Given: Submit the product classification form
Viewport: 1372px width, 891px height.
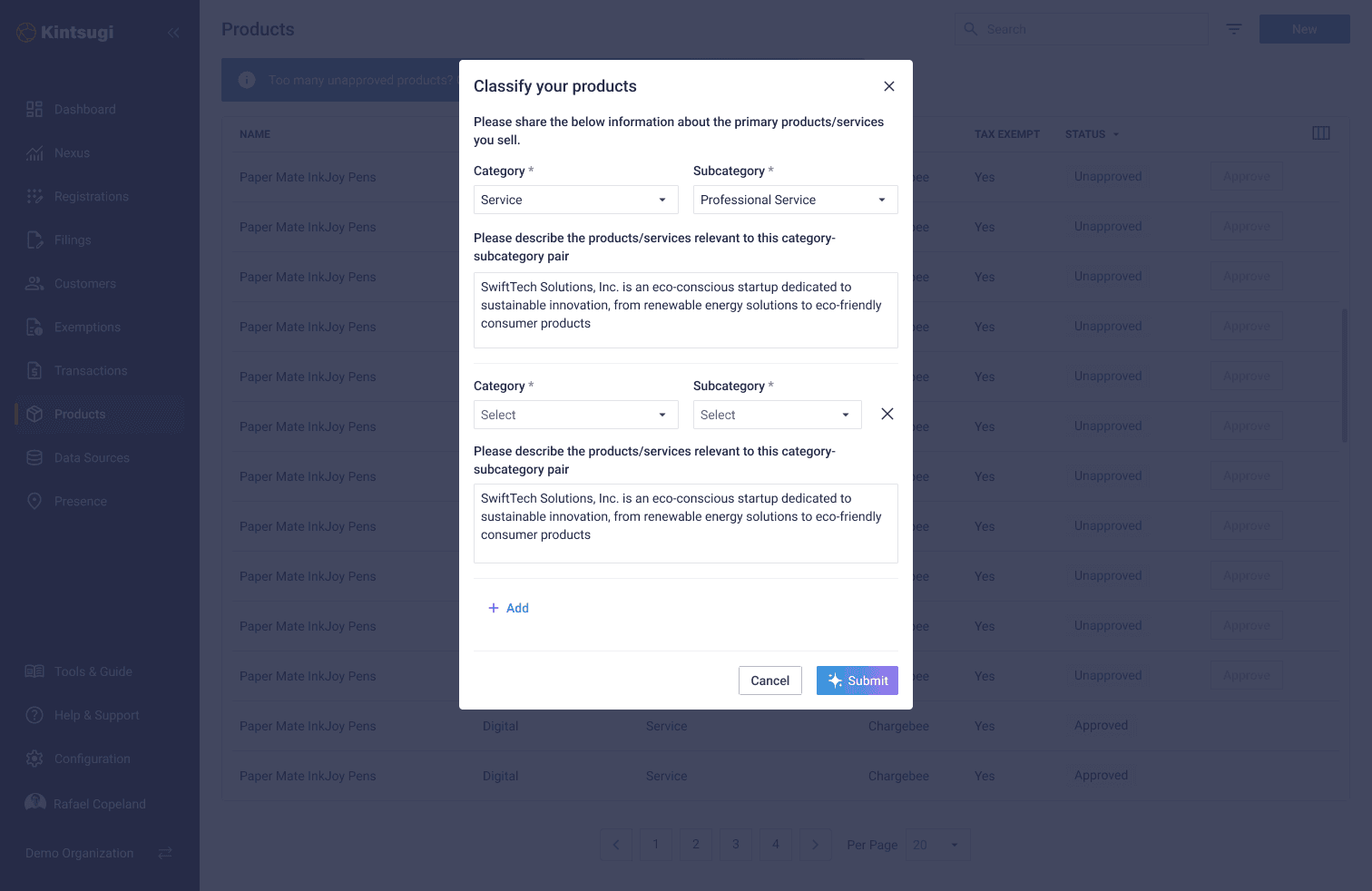Looking at the screenshot, I should (857, 680).
